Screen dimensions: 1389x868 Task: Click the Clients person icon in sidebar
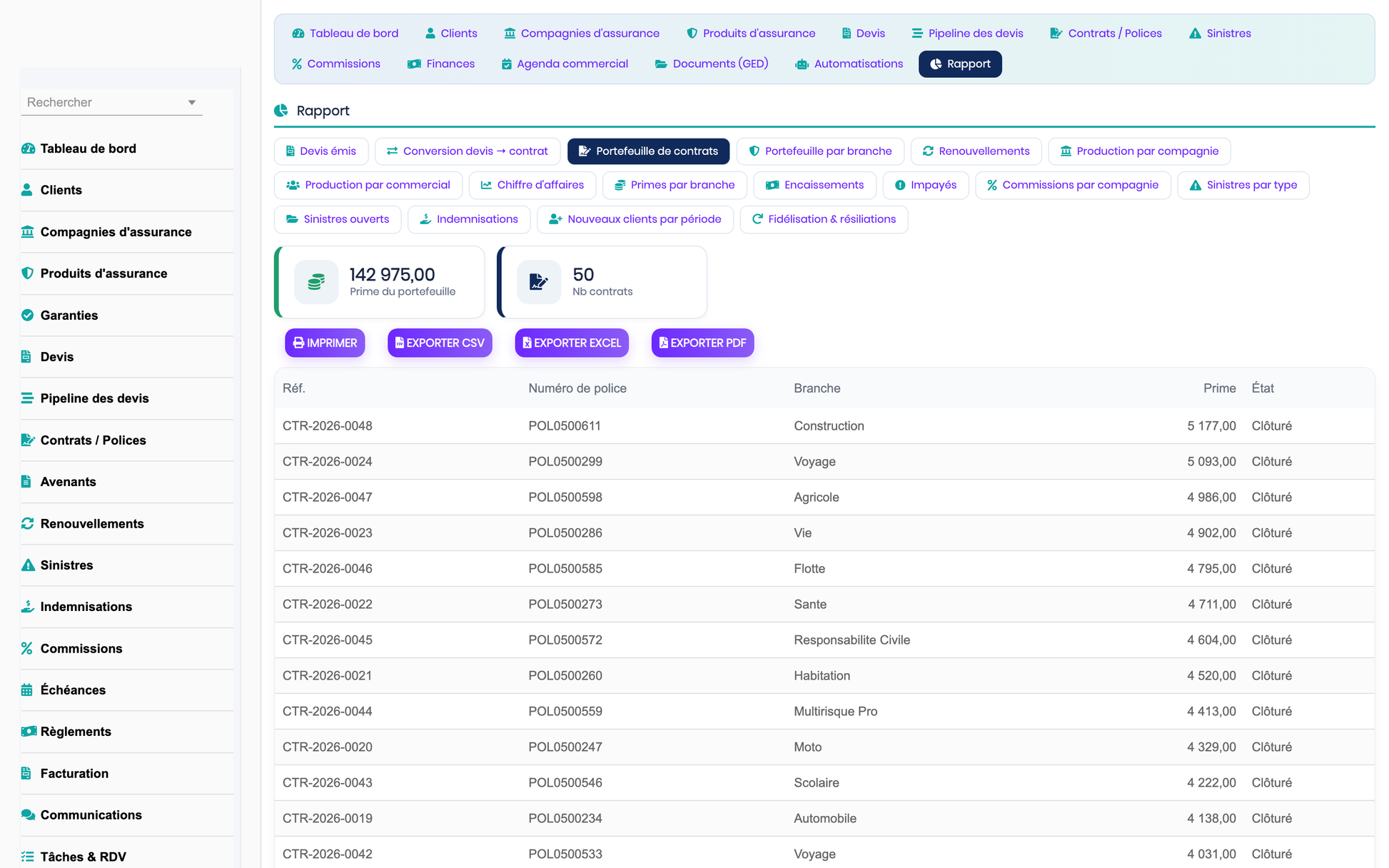(27, 190)
